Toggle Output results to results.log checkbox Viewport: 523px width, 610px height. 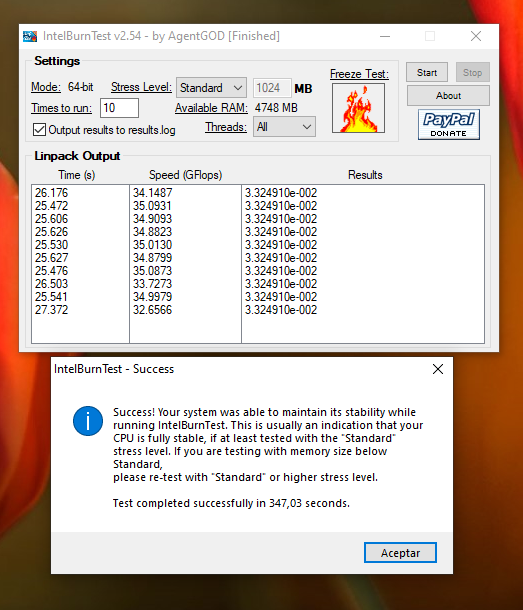39,130
